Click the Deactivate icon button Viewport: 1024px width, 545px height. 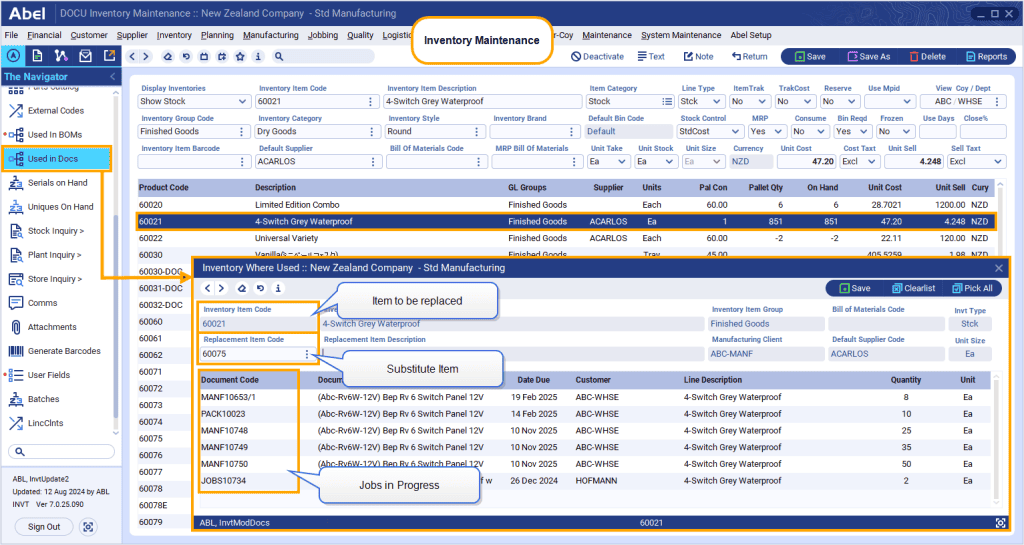[x=597, y=57]
